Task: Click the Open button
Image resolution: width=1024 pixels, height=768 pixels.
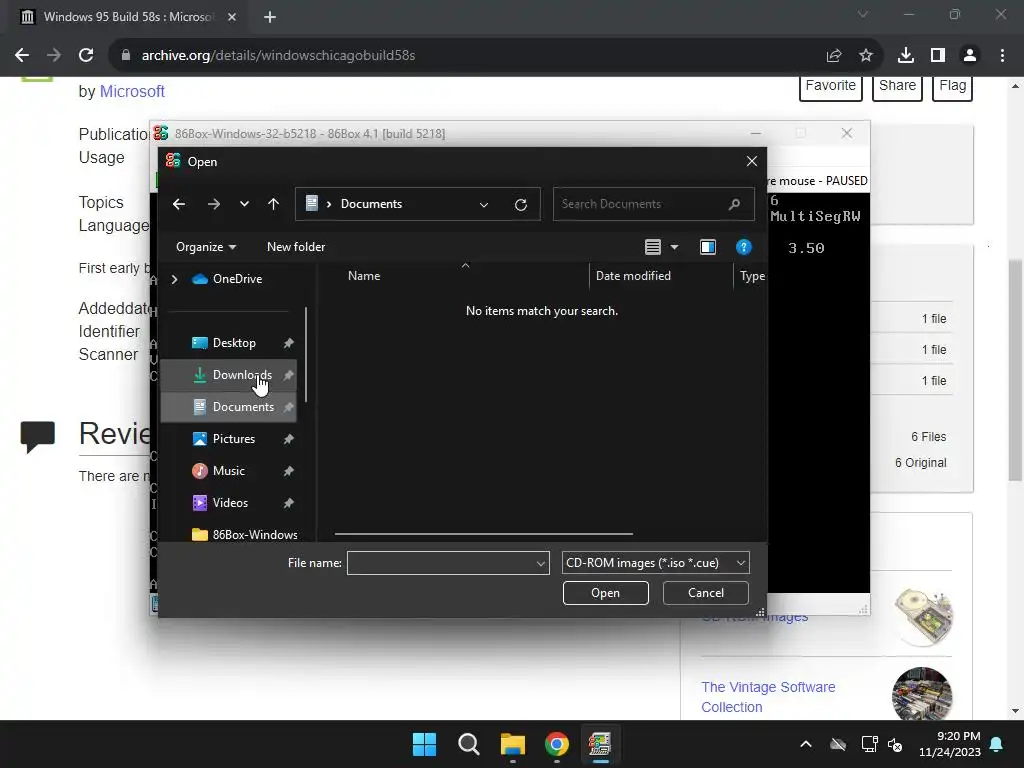Action: pyautogui.click(x=605, y=593)
